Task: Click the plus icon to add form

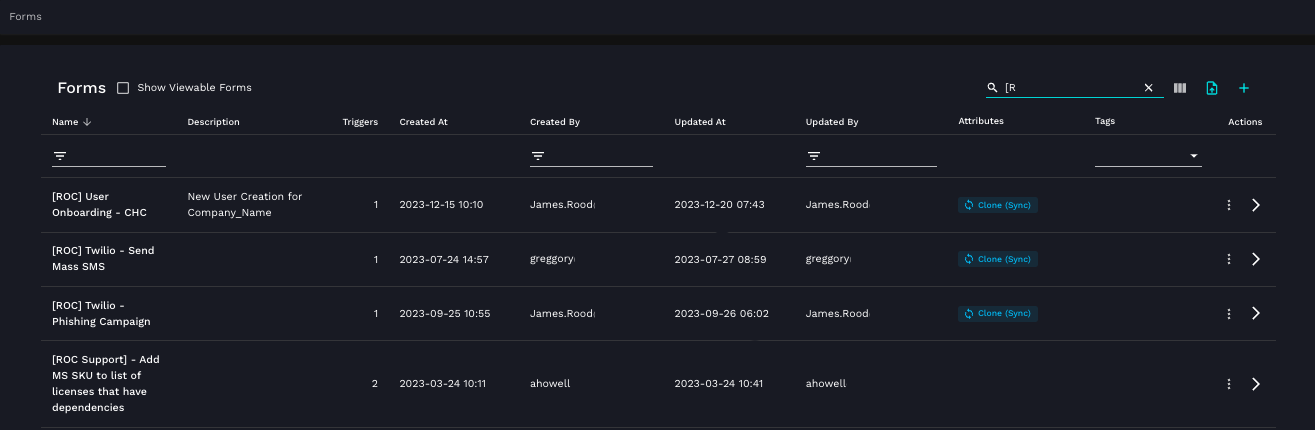Action: pyautogui.click(x=1244, y=88)
